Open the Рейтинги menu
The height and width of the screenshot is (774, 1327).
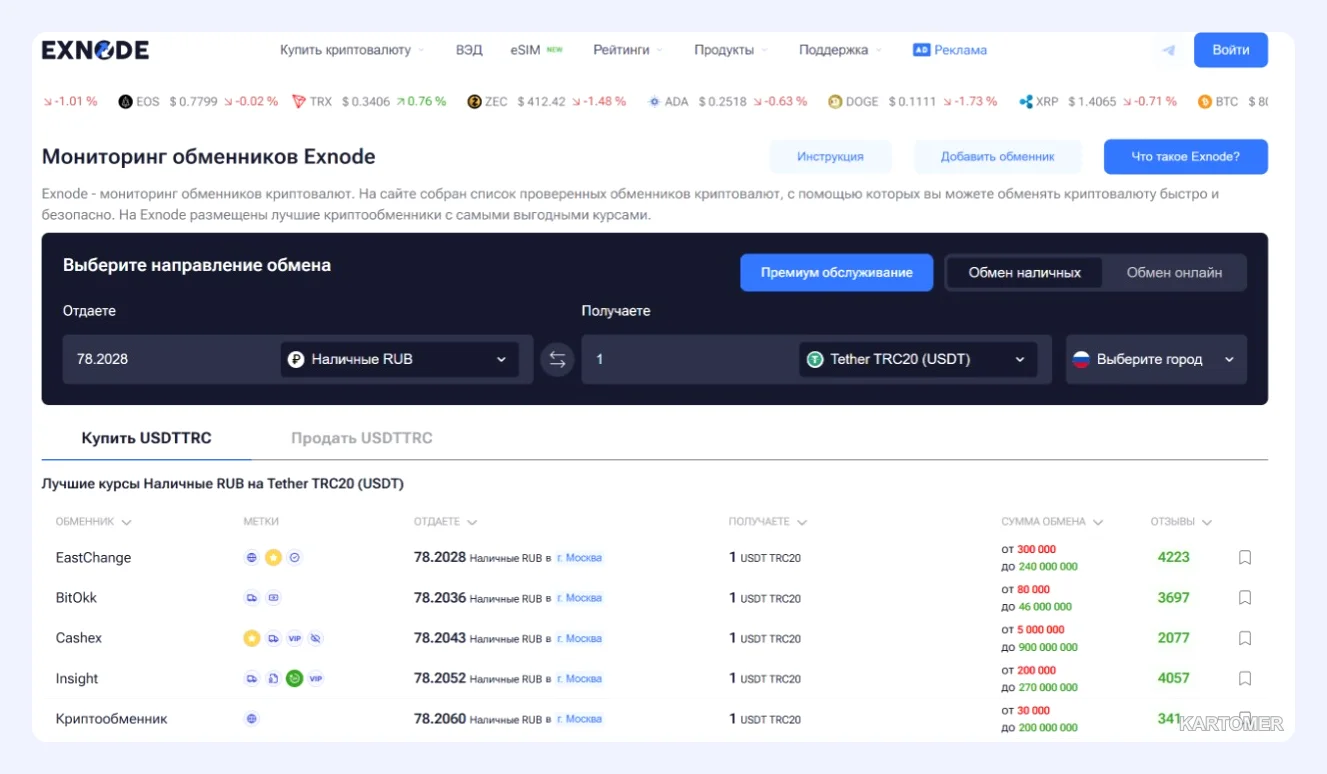click(628, 50)
